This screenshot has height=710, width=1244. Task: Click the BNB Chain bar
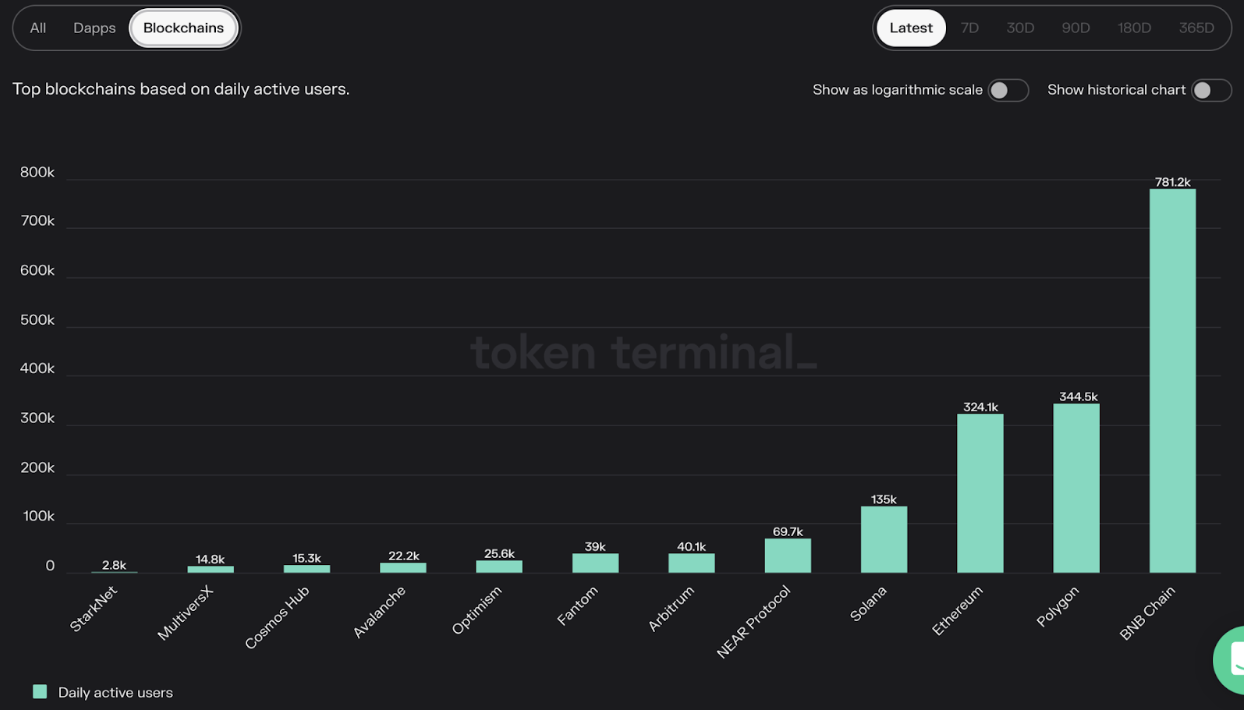click(1172, 380)
